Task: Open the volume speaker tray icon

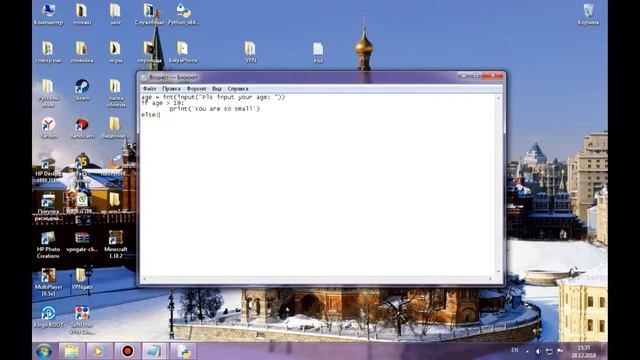Action: [x=538, y=351]
